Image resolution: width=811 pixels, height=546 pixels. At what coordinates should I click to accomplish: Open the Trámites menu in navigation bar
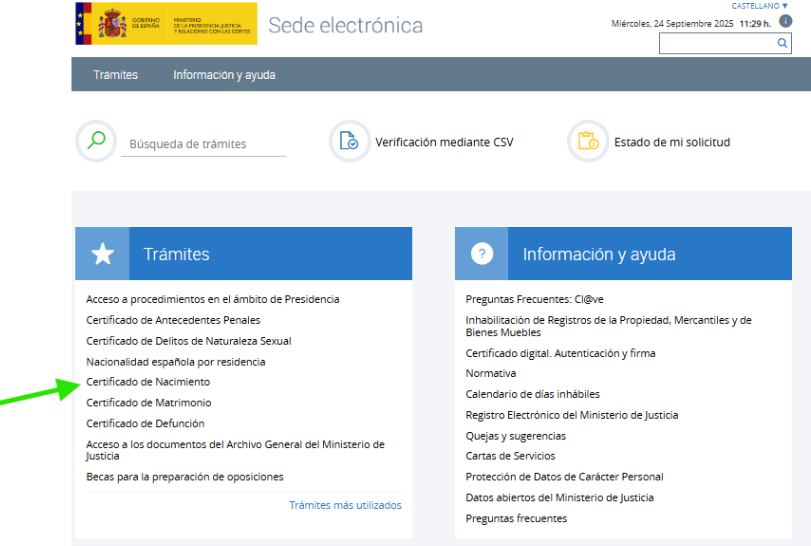115,75
